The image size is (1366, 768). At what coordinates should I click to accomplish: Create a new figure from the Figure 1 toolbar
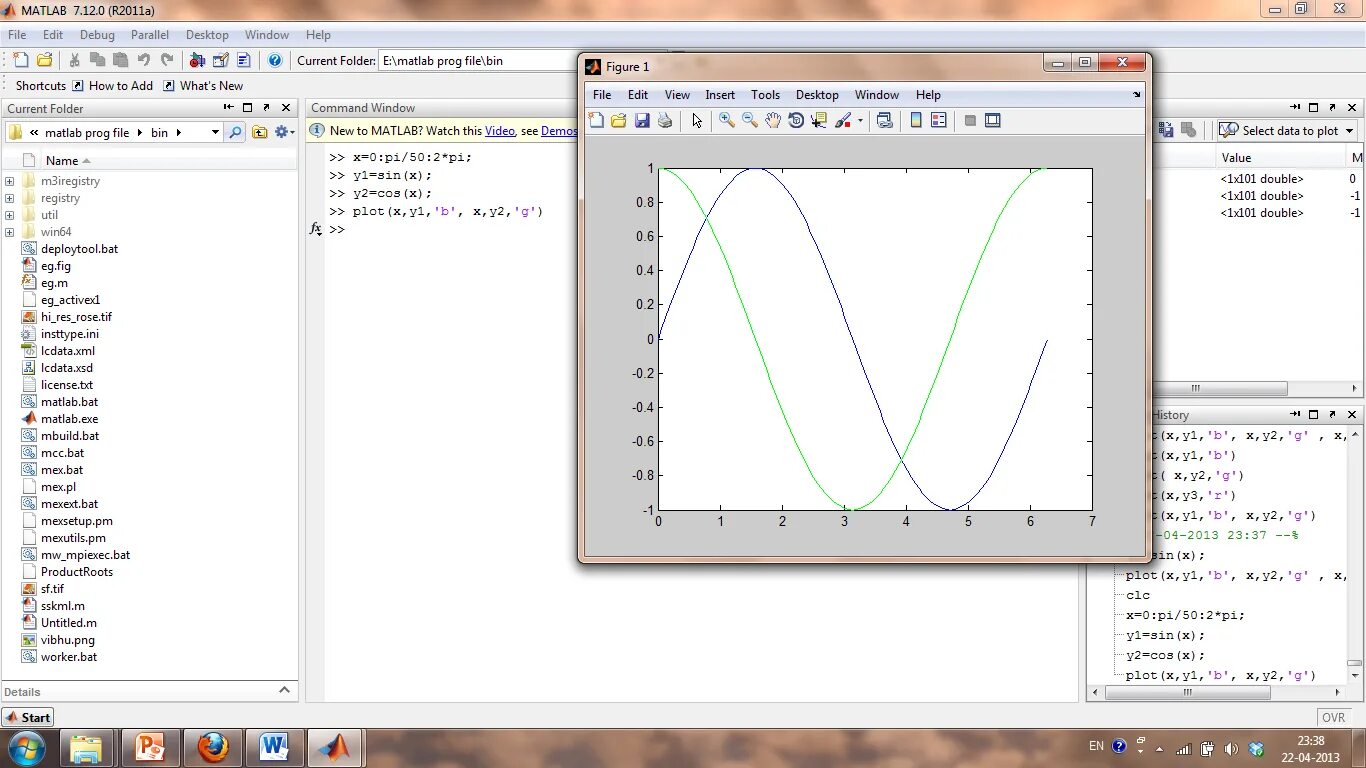point(597,120)
